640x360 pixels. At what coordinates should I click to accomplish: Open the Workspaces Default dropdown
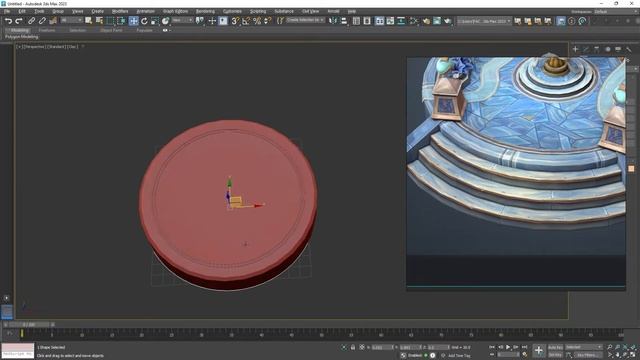[x=616, y=11]
